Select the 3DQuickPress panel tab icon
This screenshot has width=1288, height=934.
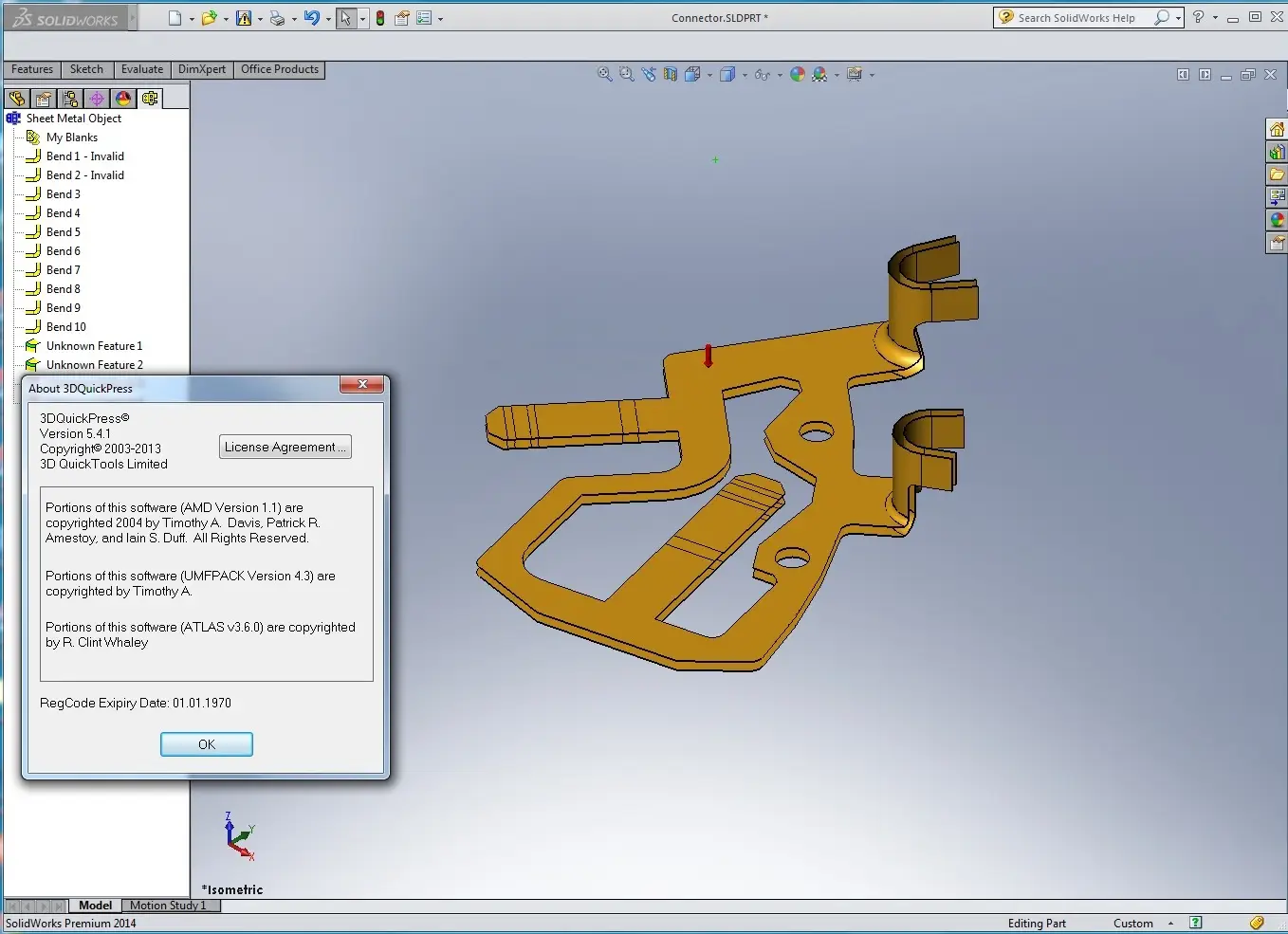150,99
